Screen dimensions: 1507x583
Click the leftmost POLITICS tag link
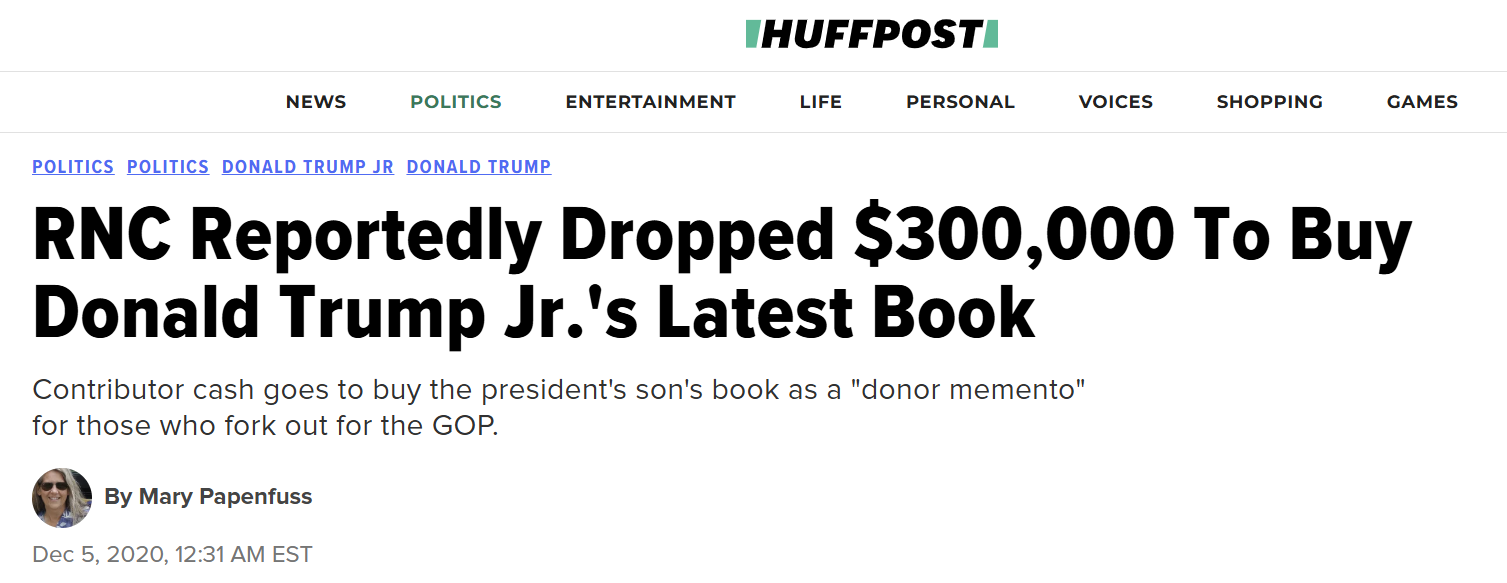(73, 167)
